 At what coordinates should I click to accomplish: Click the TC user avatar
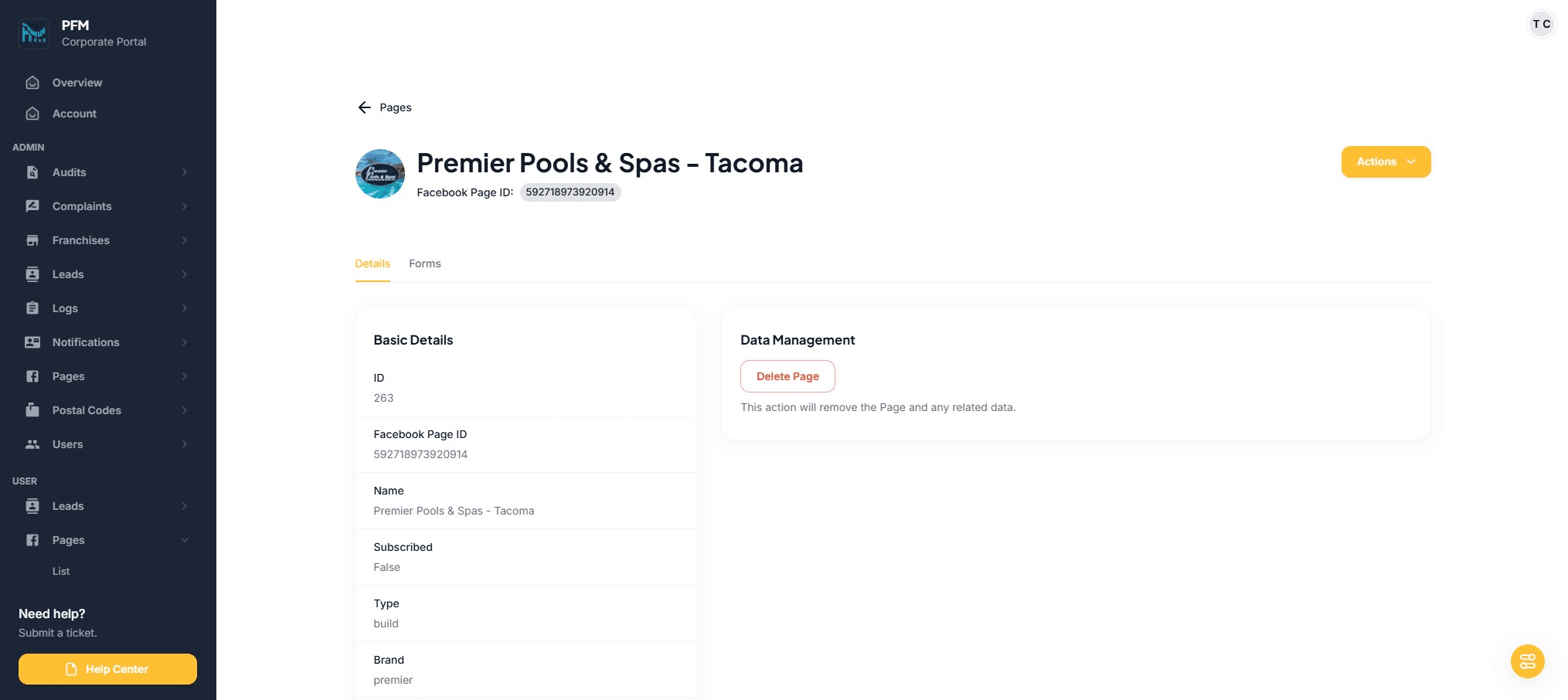point(1541,24)
